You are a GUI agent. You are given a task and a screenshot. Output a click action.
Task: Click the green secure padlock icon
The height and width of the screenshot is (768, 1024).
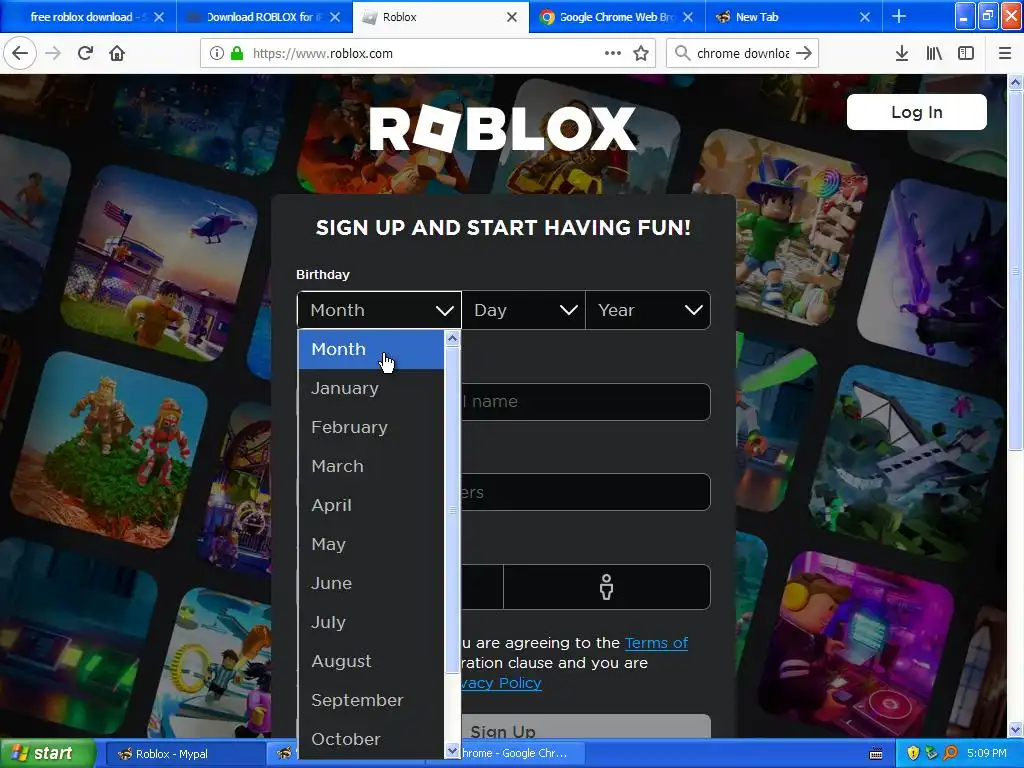pyautogui.click(x=237, y=53)
